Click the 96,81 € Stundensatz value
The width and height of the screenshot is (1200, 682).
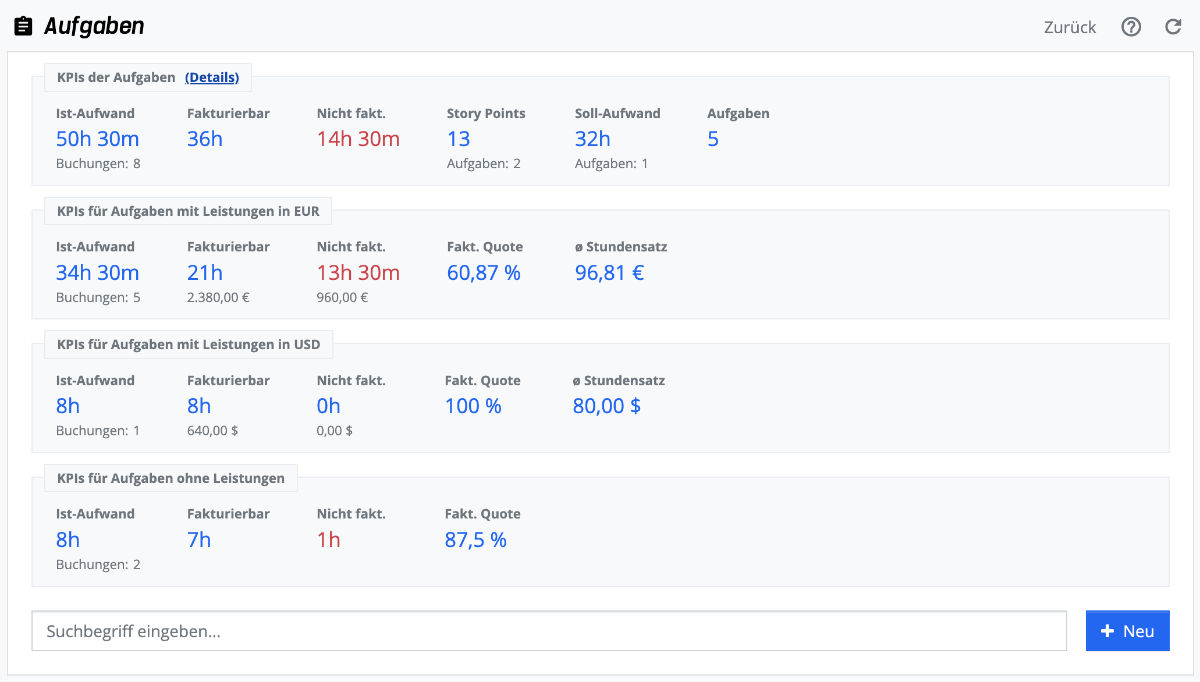[x=609, y=273]
